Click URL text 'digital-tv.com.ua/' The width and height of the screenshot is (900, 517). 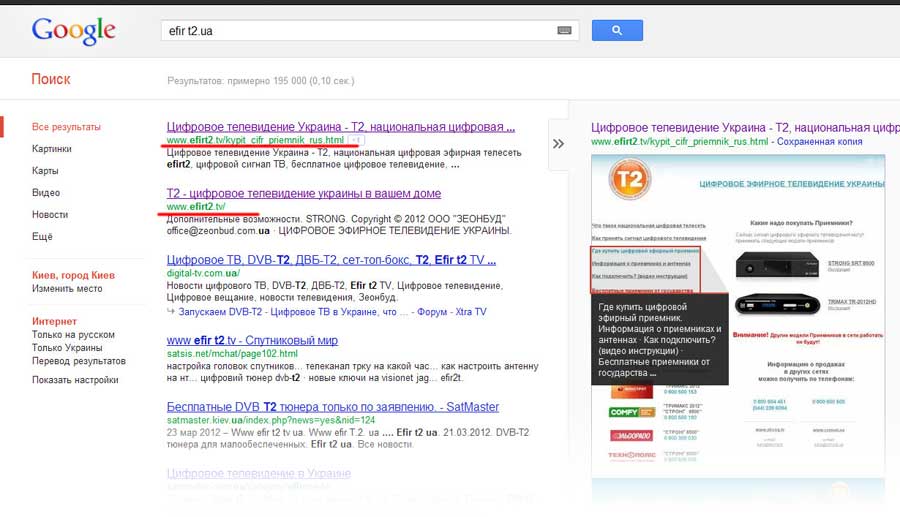click(x=203, y=273)
